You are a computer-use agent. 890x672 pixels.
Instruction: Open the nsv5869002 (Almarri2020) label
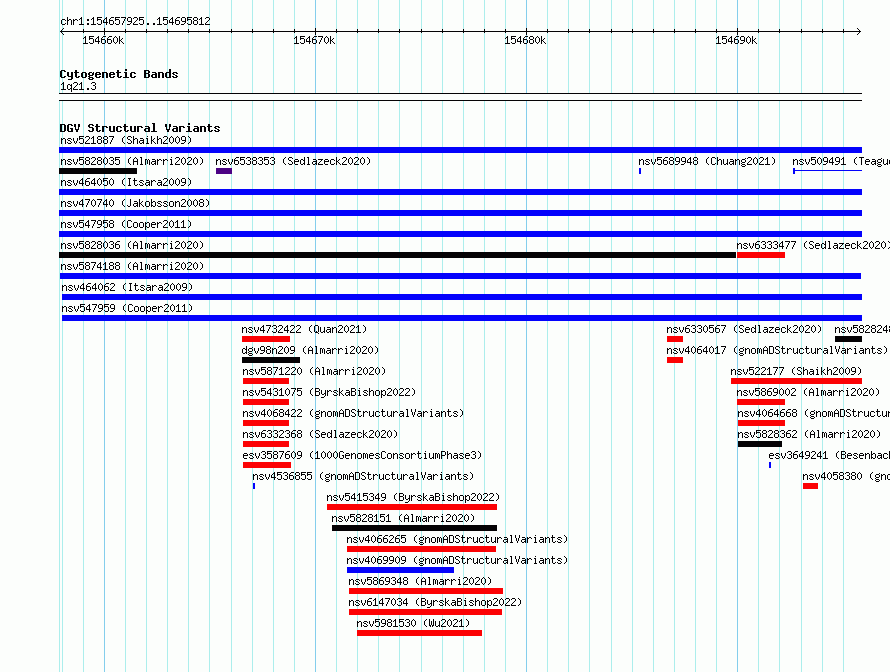tap(808, 392)
